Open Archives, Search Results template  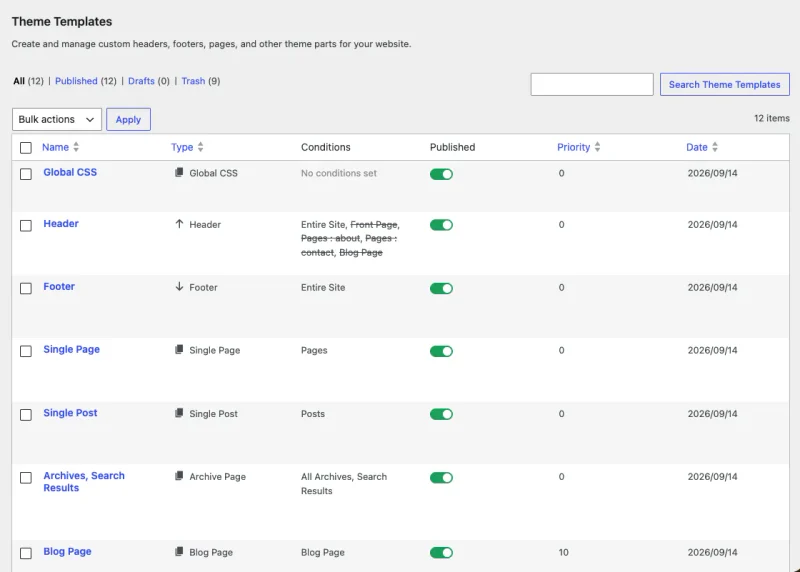(x=84, y=482)
